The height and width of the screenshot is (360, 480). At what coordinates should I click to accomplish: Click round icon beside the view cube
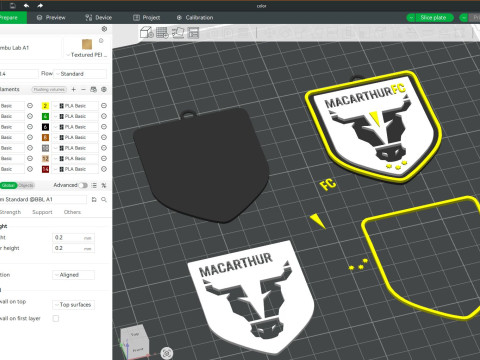tap(167, 353)
